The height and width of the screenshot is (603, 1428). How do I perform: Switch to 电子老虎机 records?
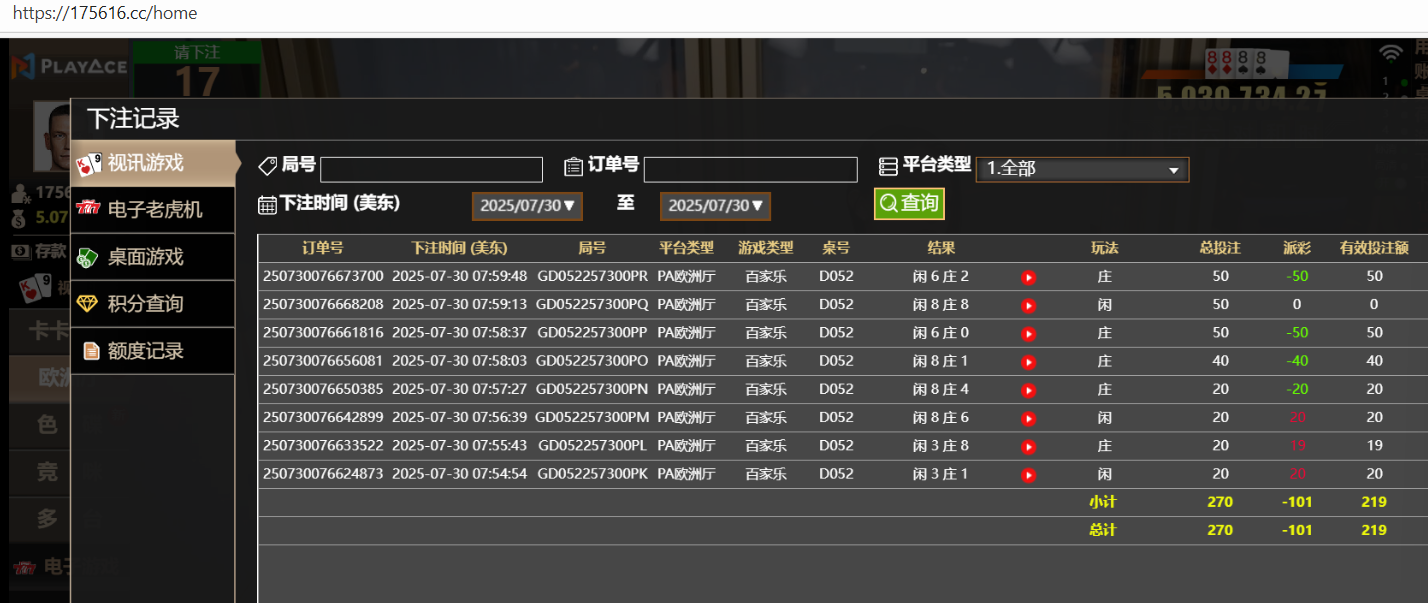(153, 210)
